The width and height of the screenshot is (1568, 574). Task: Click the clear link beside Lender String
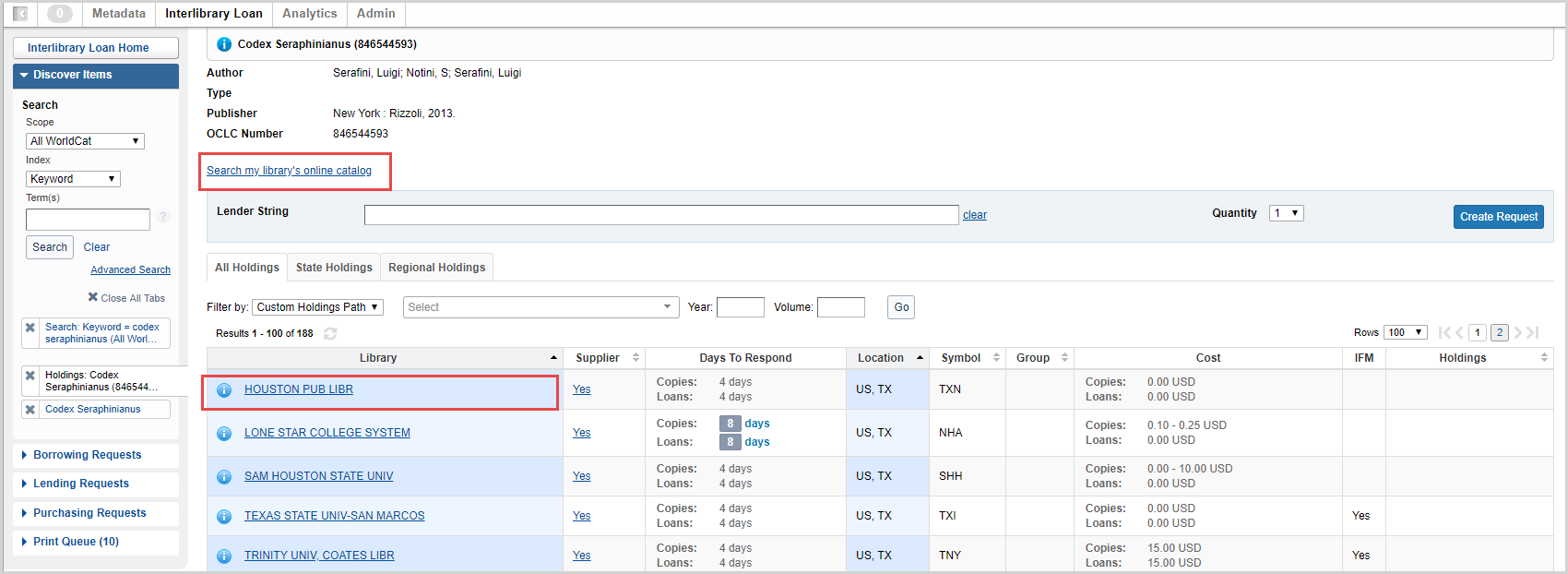click(x=975, y=215)
